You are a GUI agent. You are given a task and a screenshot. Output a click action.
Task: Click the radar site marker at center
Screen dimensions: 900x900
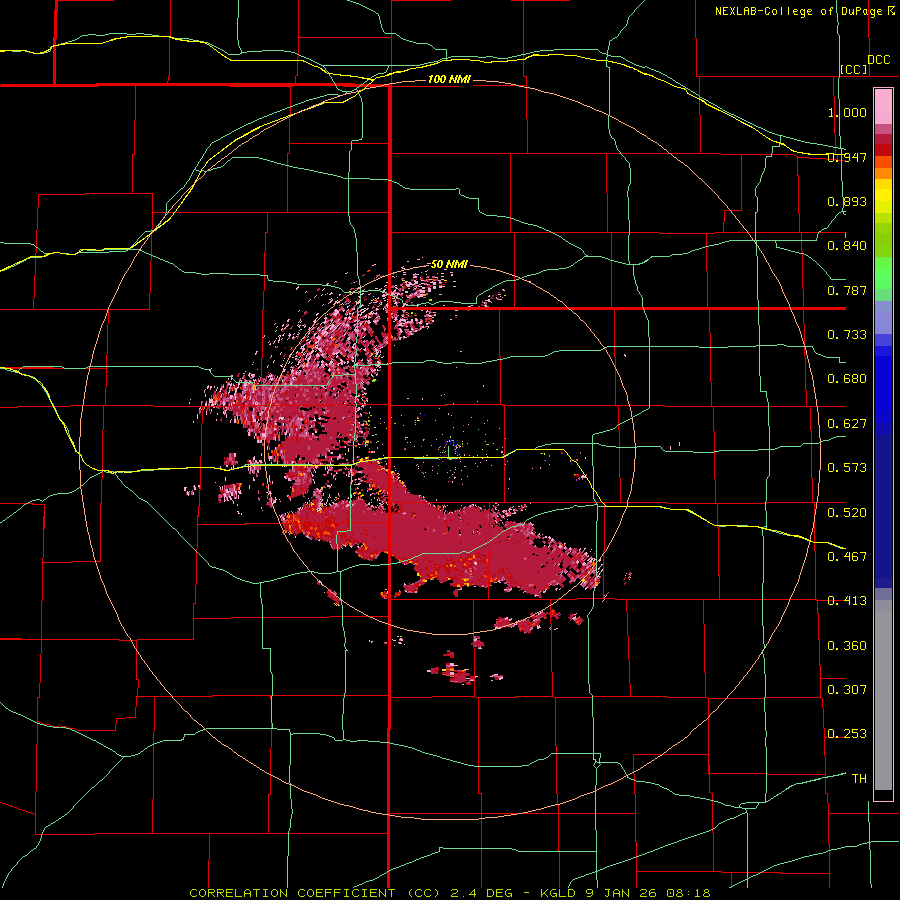pyautogui.click(x=451, y=450)
